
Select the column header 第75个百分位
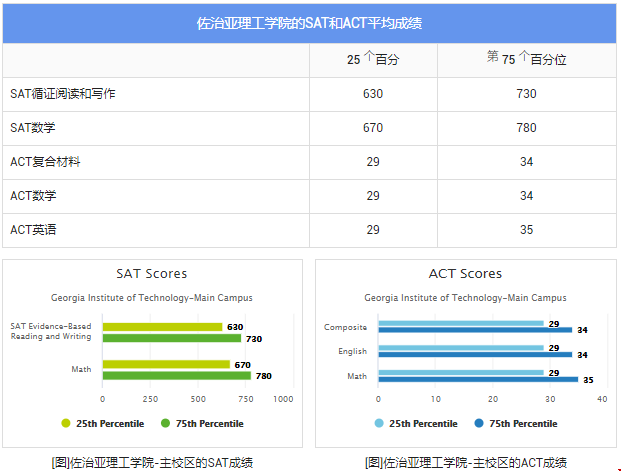[526, 59]
